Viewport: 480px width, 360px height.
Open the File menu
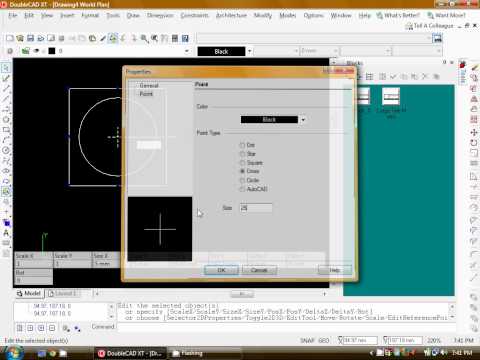click(12, 15)
